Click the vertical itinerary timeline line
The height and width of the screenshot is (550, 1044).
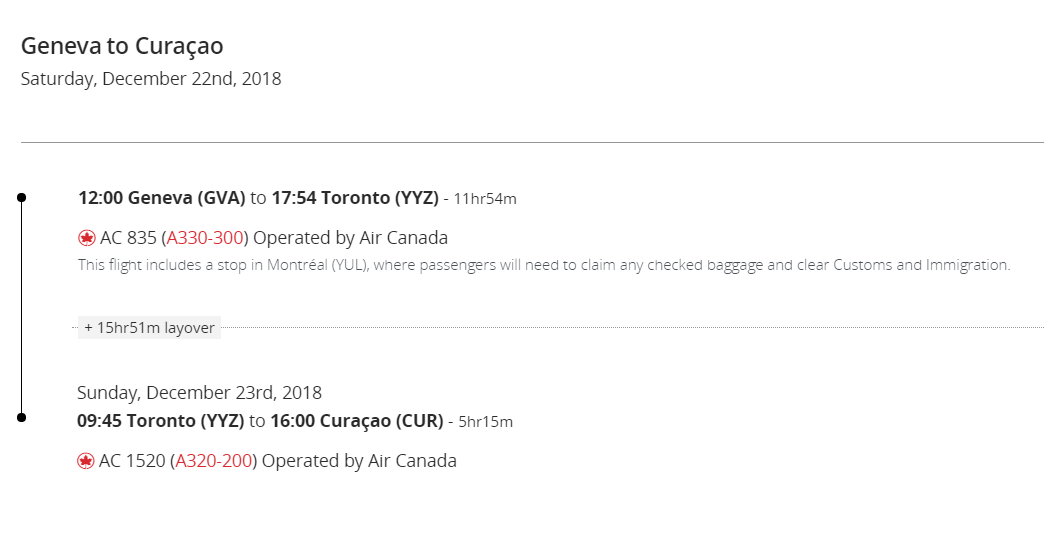[21, 307]
